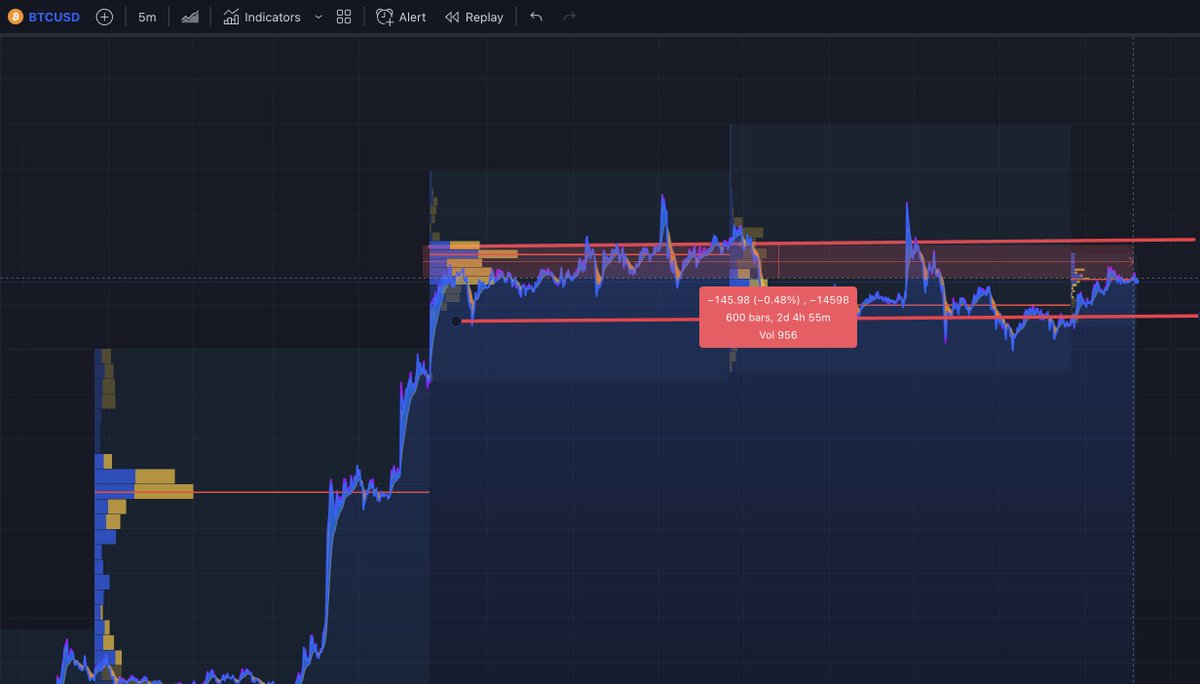Open the symbol search via BTCUSD label
Viewport: 1200px width, 684px height.
click(x=55, y=16)
